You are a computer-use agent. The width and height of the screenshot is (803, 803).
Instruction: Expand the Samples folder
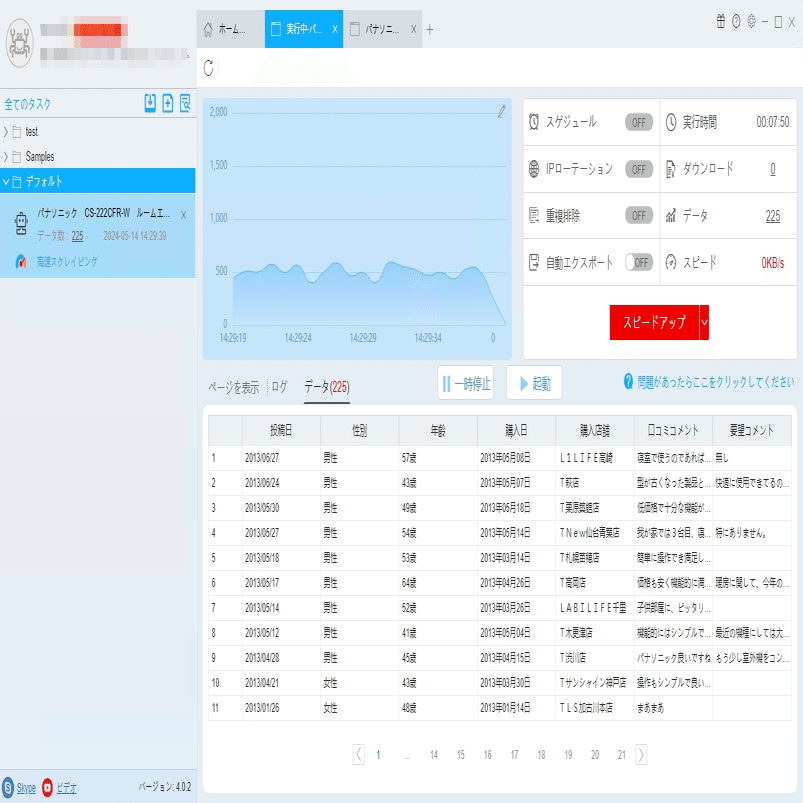(x=6, y=156)
